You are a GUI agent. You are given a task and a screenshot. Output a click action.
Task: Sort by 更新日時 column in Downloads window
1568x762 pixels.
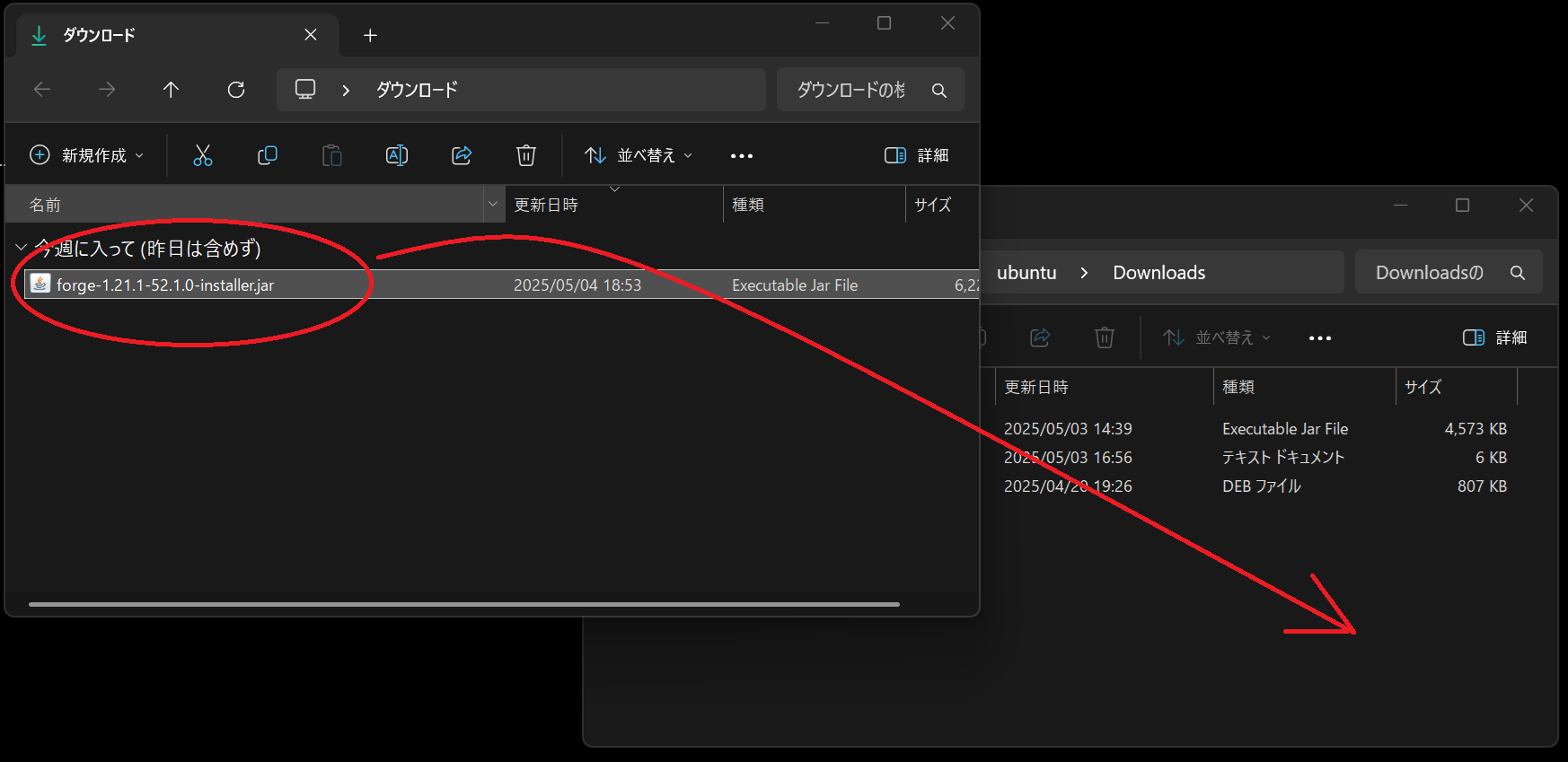pos(1104,387)
